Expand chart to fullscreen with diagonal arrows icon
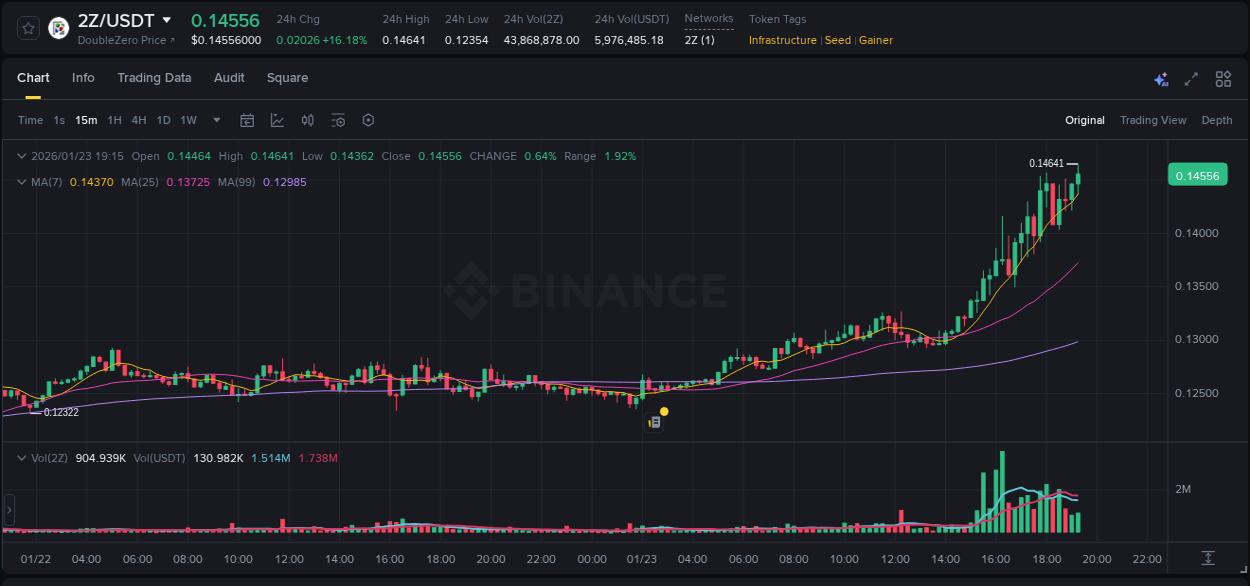1250x586 pixels. click(x=1191, y=78)
